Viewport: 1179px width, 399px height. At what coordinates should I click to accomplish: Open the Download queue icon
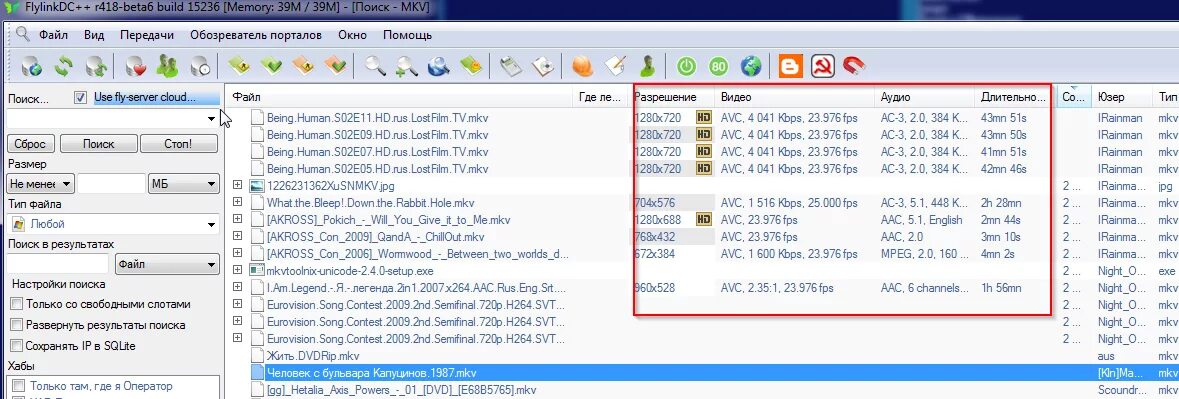tap(240, 67)
